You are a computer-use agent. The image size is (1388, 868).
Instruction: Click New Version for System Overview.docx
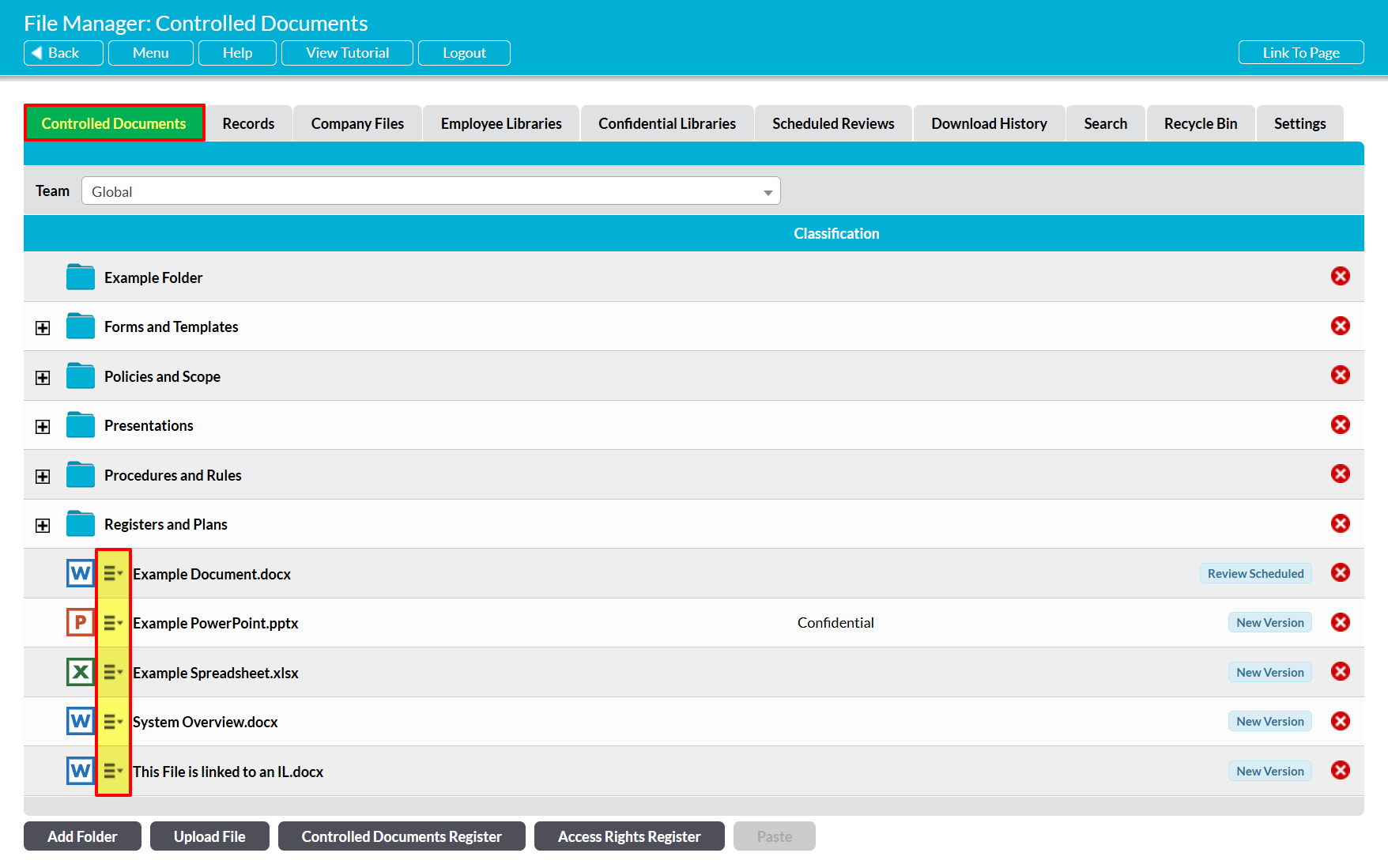point(1269,721)
